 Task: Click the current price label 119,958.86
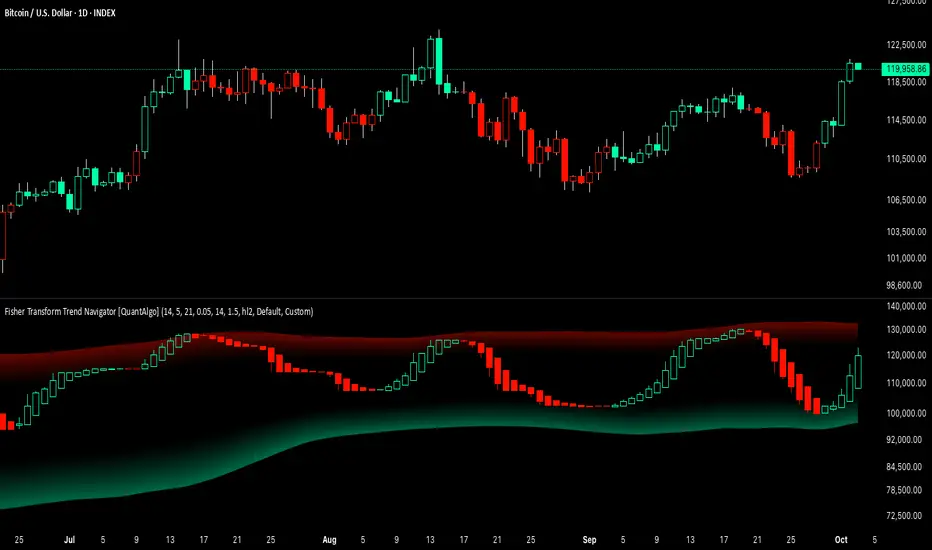tap(905, 69)
